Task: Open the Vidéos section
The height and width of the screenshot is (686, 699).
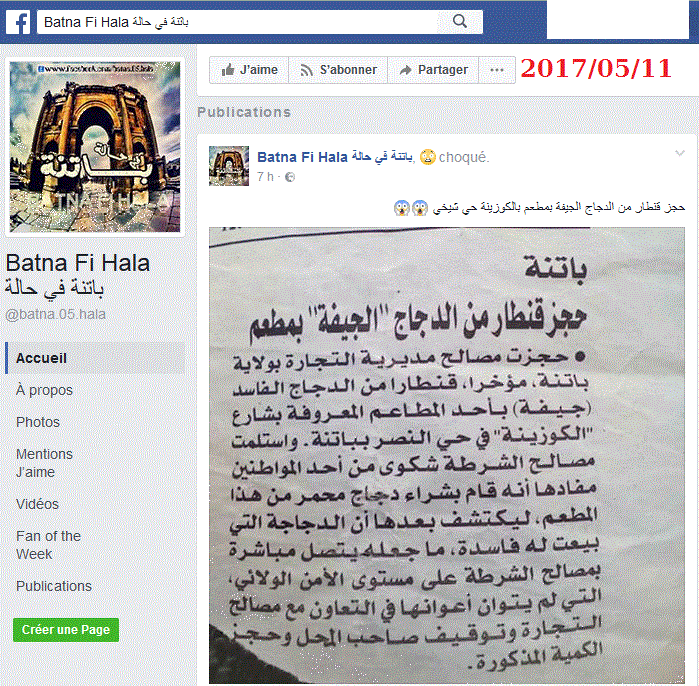Action: pyautogui.click(x=37, y=504)
